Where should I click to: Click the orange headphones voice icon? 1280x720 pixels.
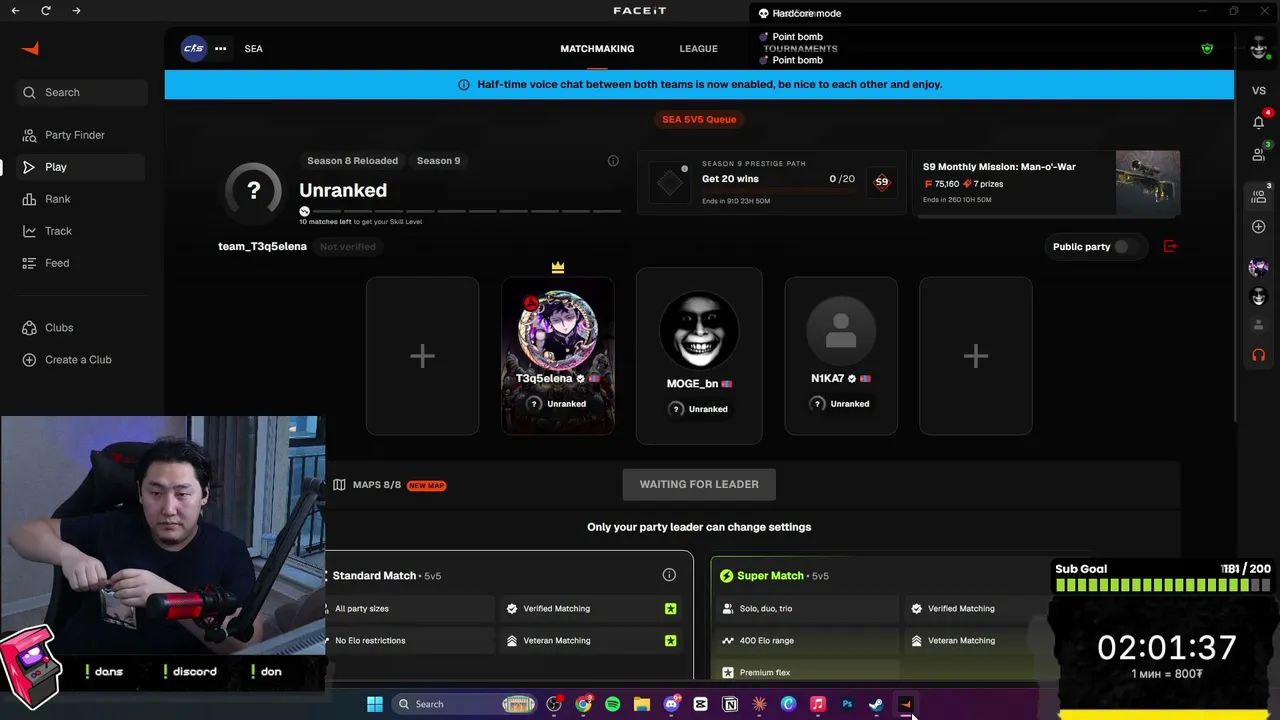coord(1258,355)
